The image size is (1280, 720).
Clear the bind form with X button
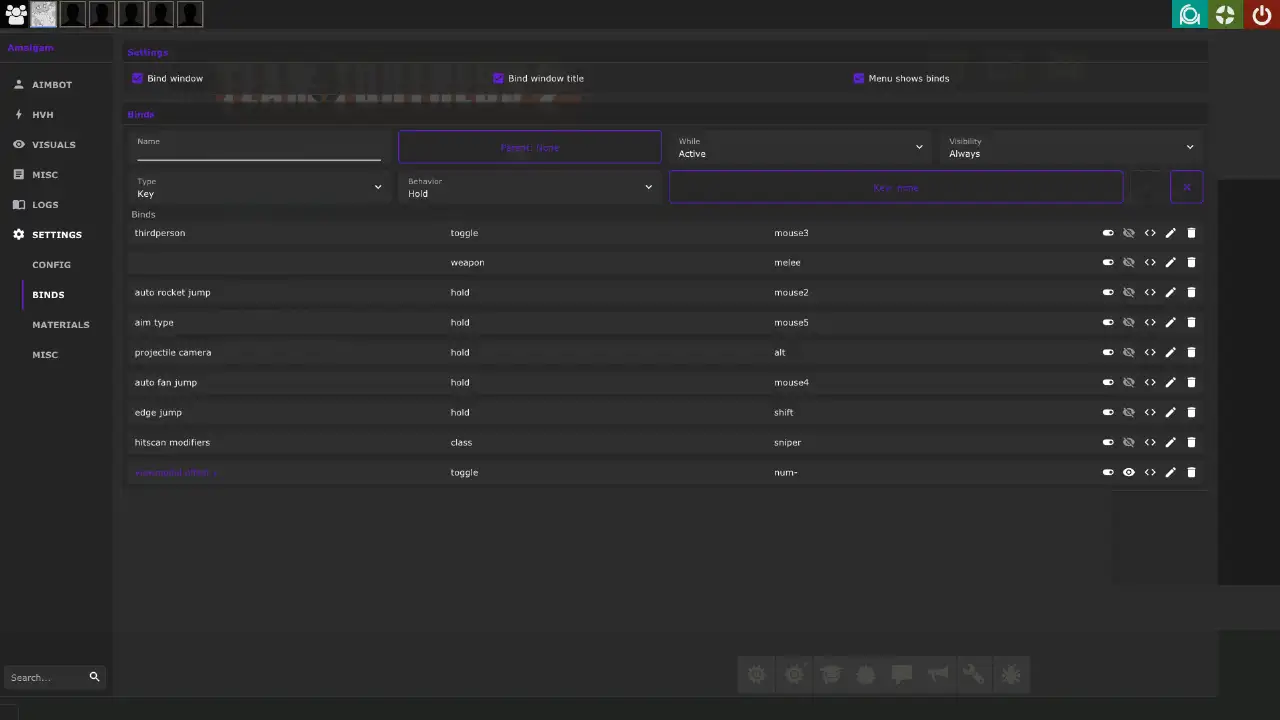click(x=1187, y=187)
